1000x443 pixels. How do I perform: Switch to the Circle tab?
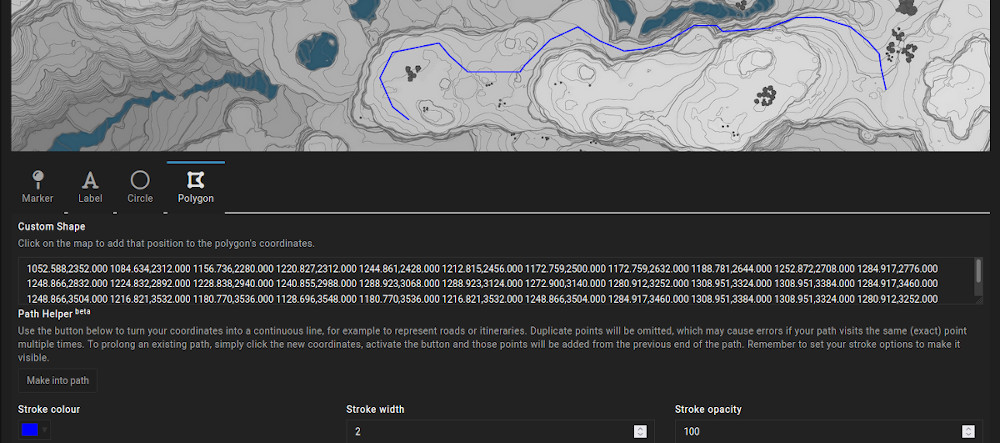pos(140,187)
